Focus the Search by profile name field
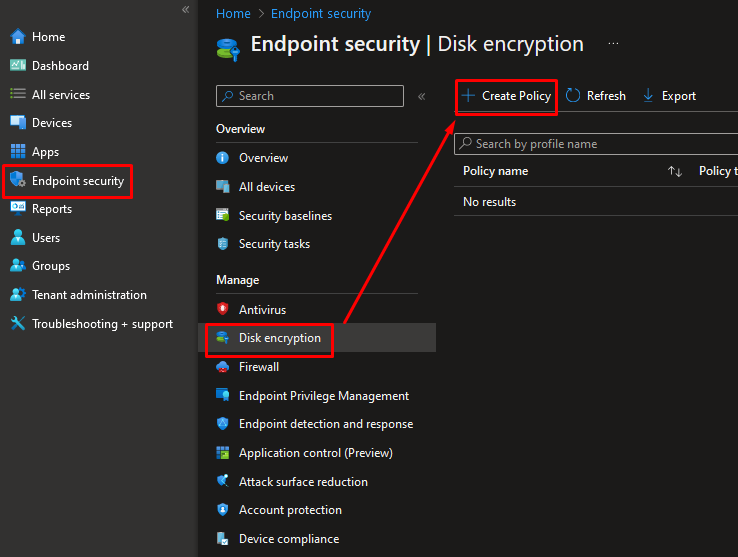738x557 pixels. pyautogui.click(x=596, y=144)
